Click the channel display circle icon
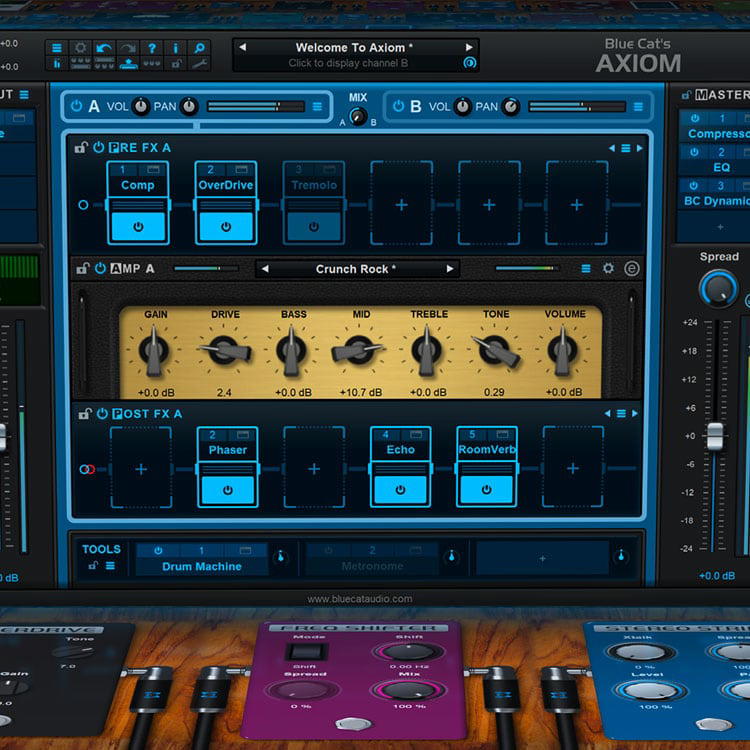 470,63
